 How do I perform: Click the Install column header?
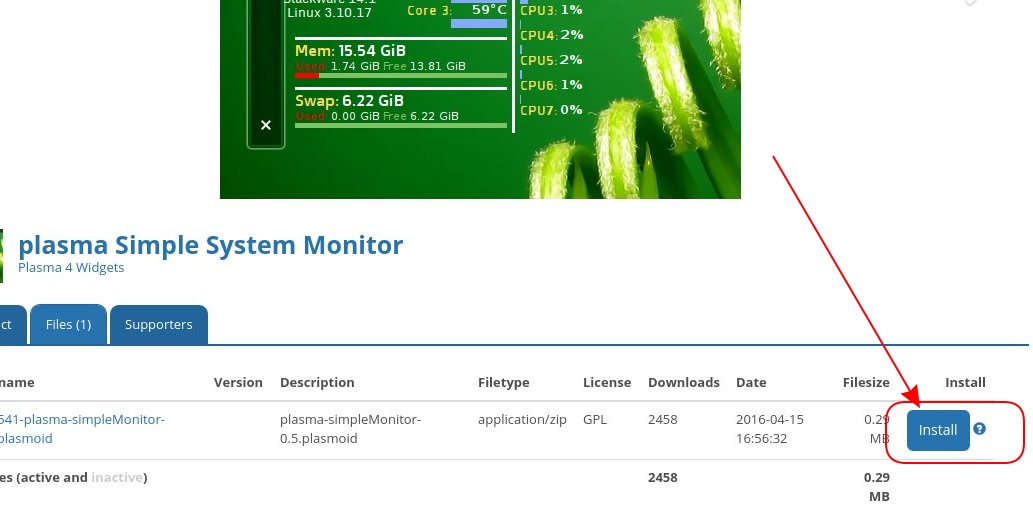965,383
